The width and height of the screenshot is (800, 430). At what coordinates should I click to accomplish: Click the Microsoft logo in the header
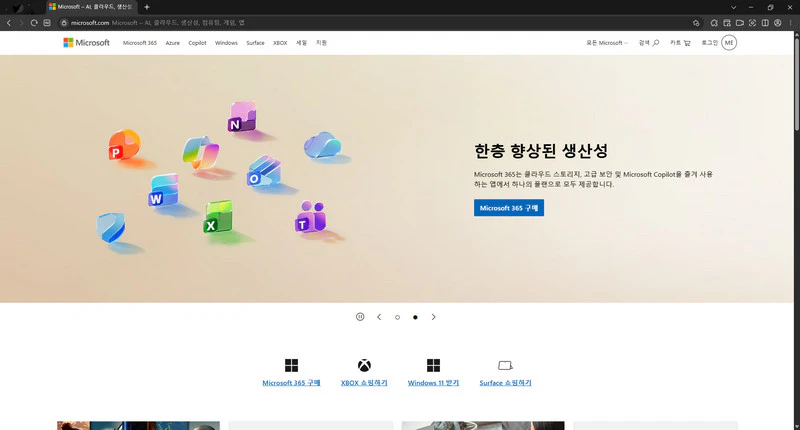86,43
